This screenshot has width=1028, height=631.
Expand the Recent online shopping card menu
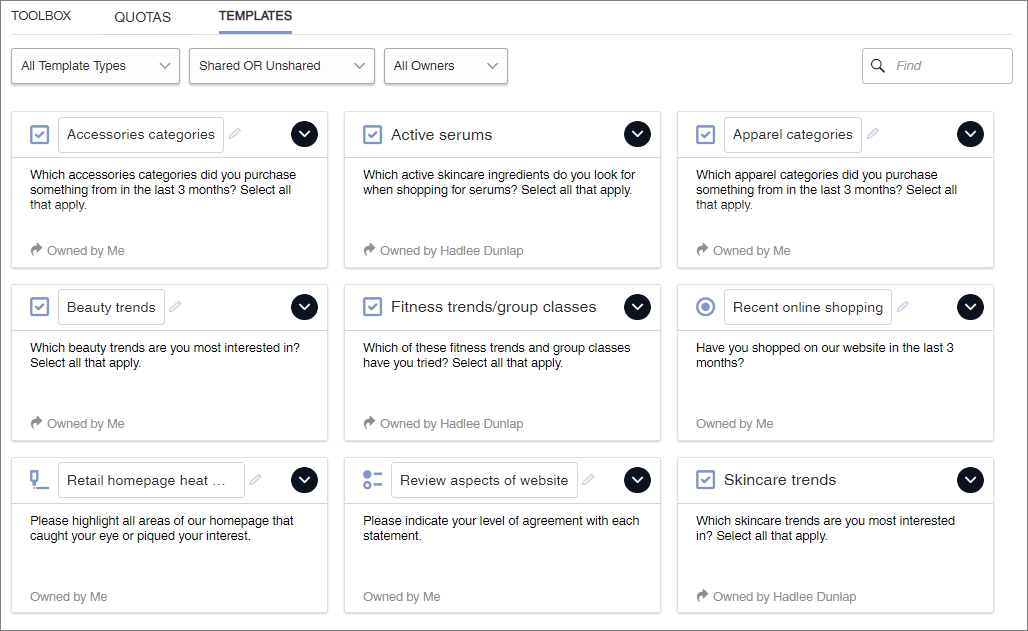[970, 307]
